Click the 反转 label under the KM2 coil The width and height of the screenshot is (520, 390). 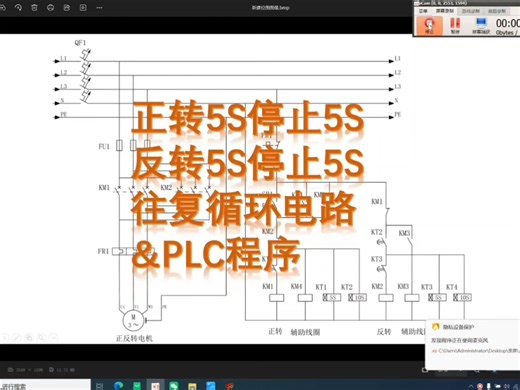tap(384, 332)
